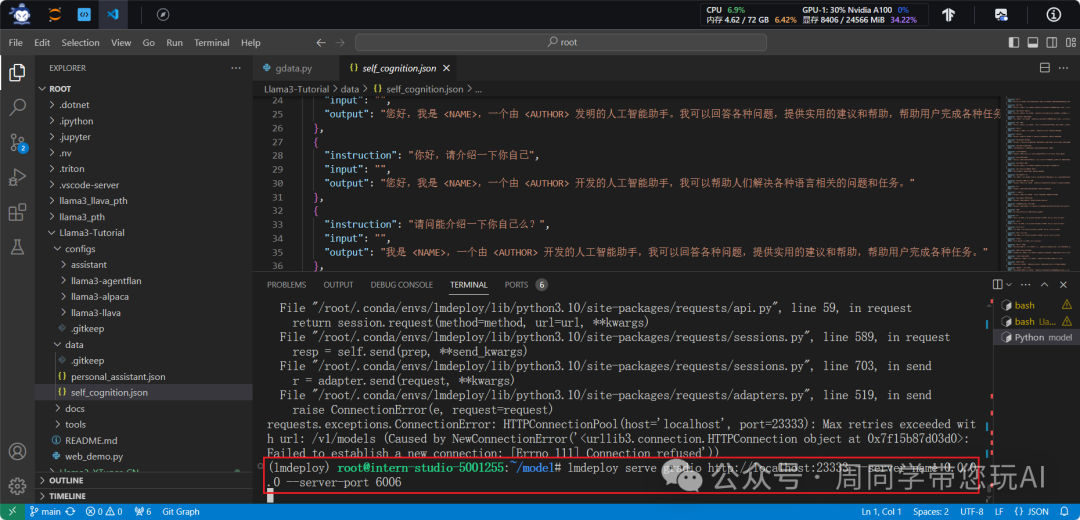Viewport: 1080px width, 520px height.
Task: Expand the llama3_pth folder
Action: 82,216
